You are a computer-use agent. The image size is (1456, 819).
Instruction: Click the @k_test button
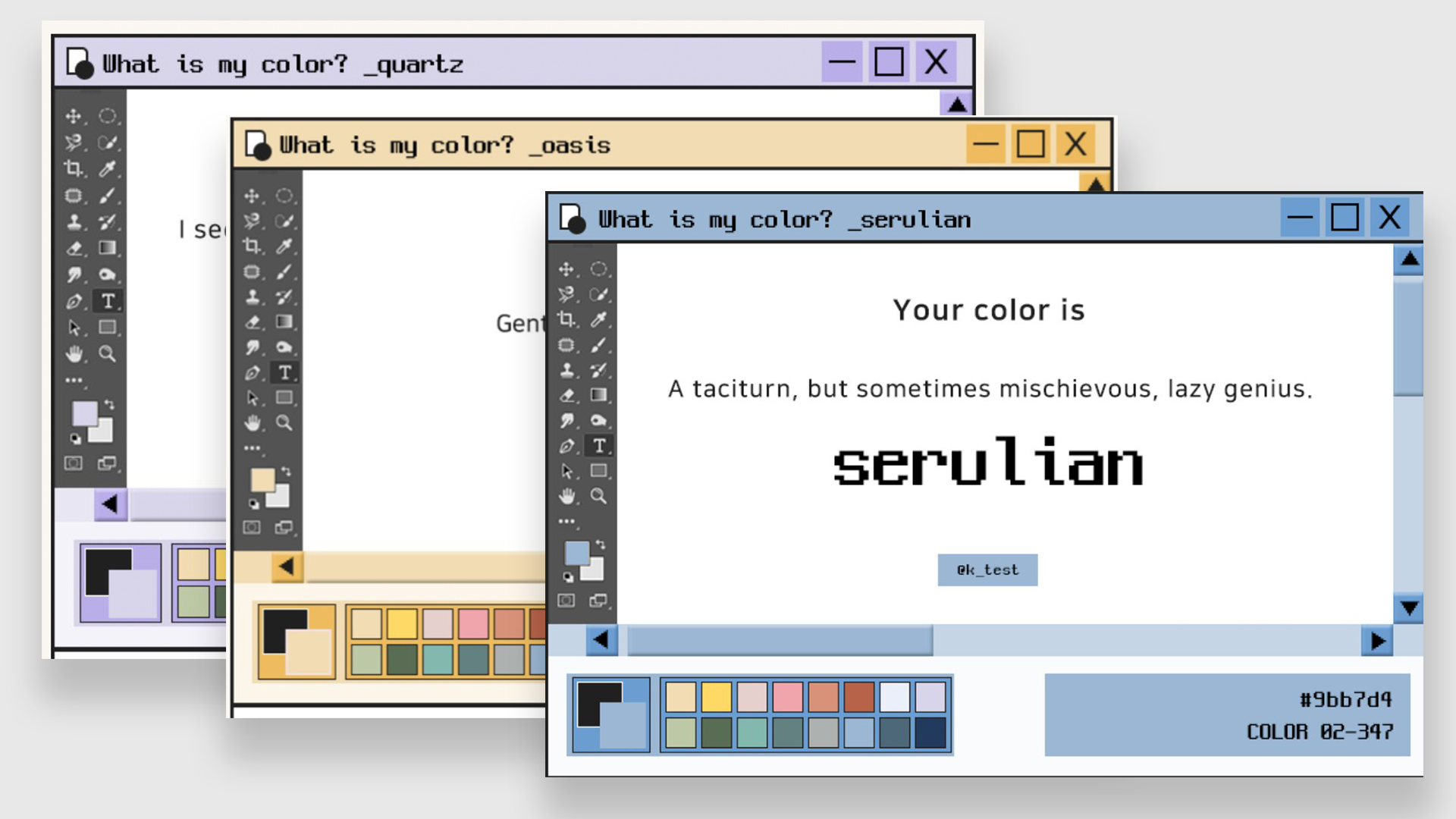click(x=987, y=570)
